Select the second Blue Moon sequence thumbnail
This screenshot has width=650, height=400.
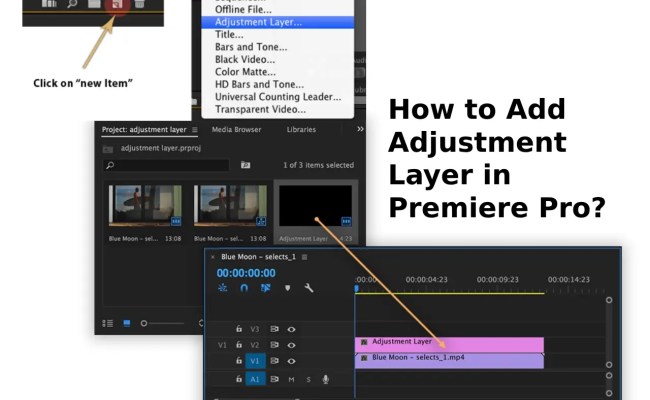(x=230, y=205)
